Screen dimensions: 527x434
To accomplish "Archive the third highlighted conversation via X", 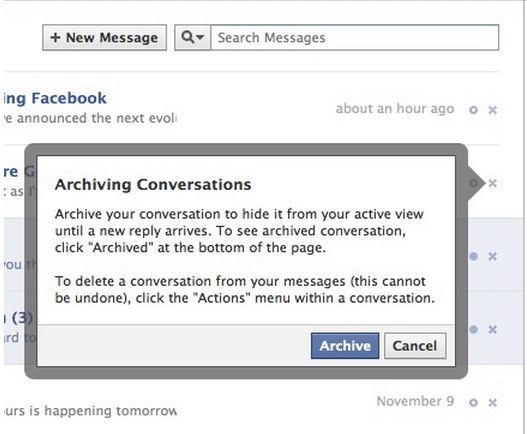I will point(492,257).
